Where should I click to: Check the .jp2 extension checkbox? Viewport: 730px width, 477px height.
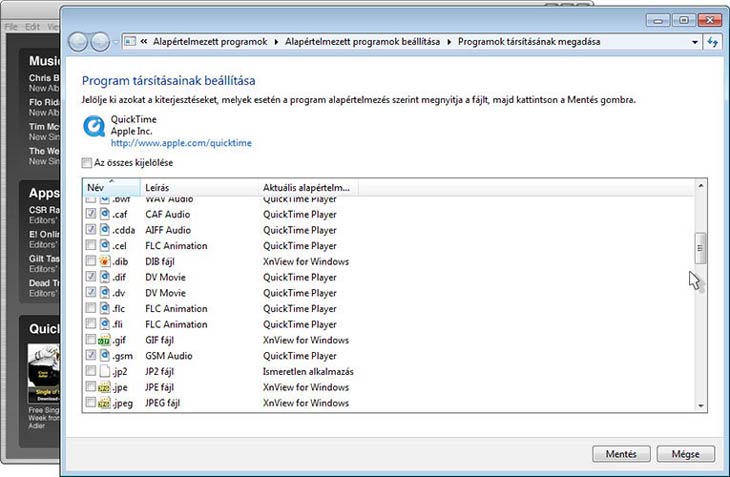[91, 371]
